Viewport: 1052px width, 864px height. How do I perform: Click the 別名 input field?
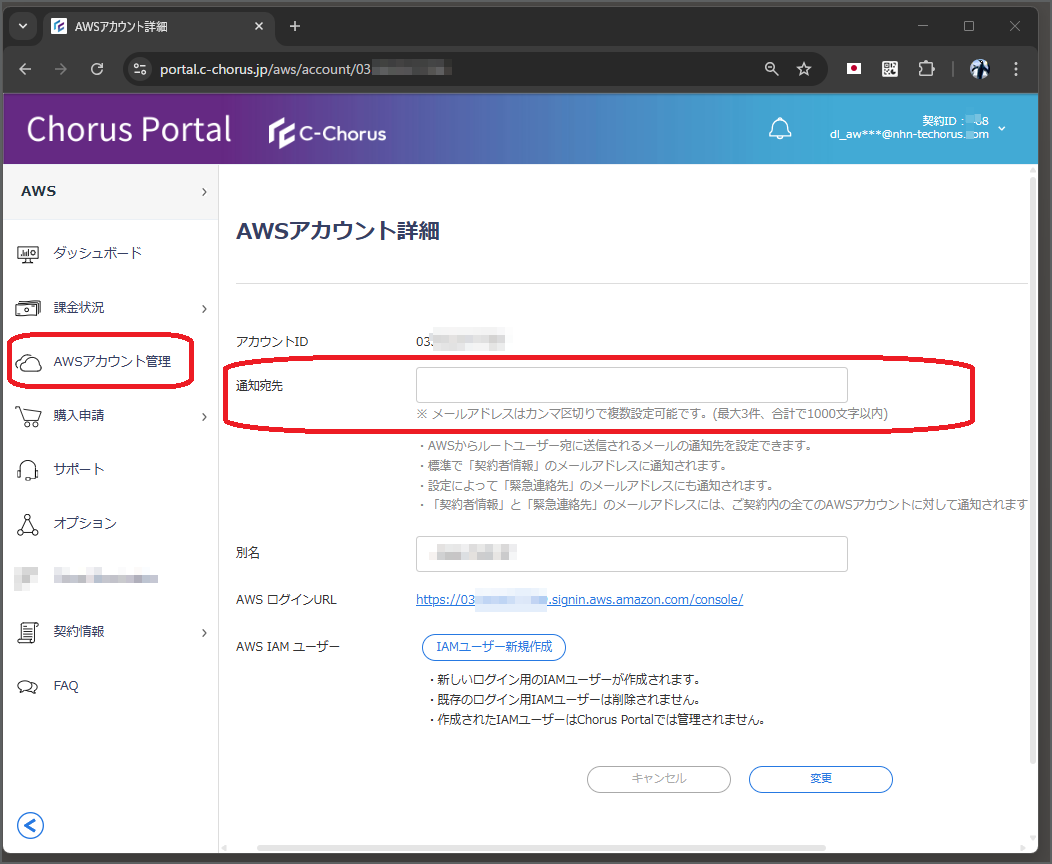pos(631,553)
